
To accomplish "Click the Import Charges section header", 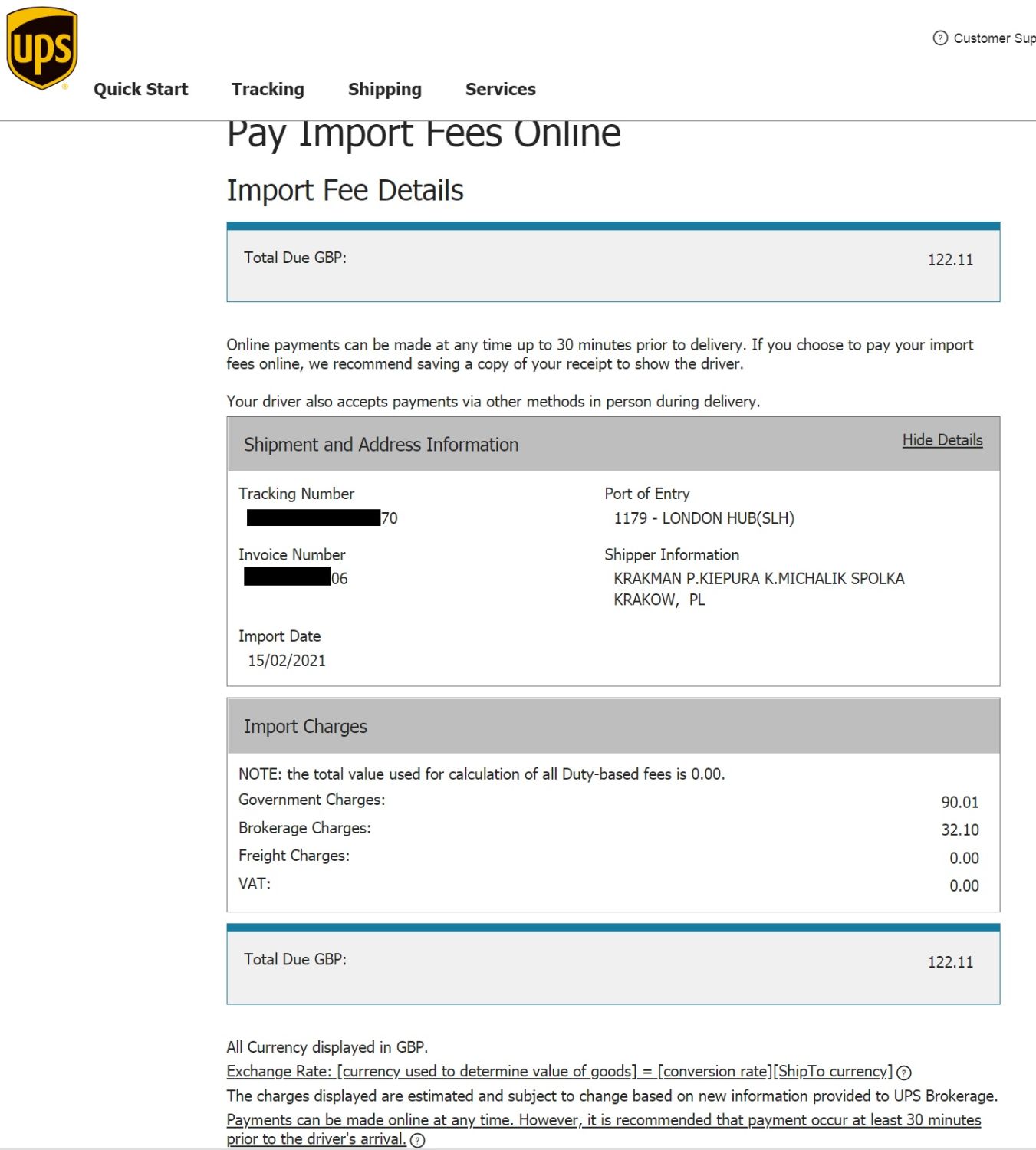I will [305, 726].
